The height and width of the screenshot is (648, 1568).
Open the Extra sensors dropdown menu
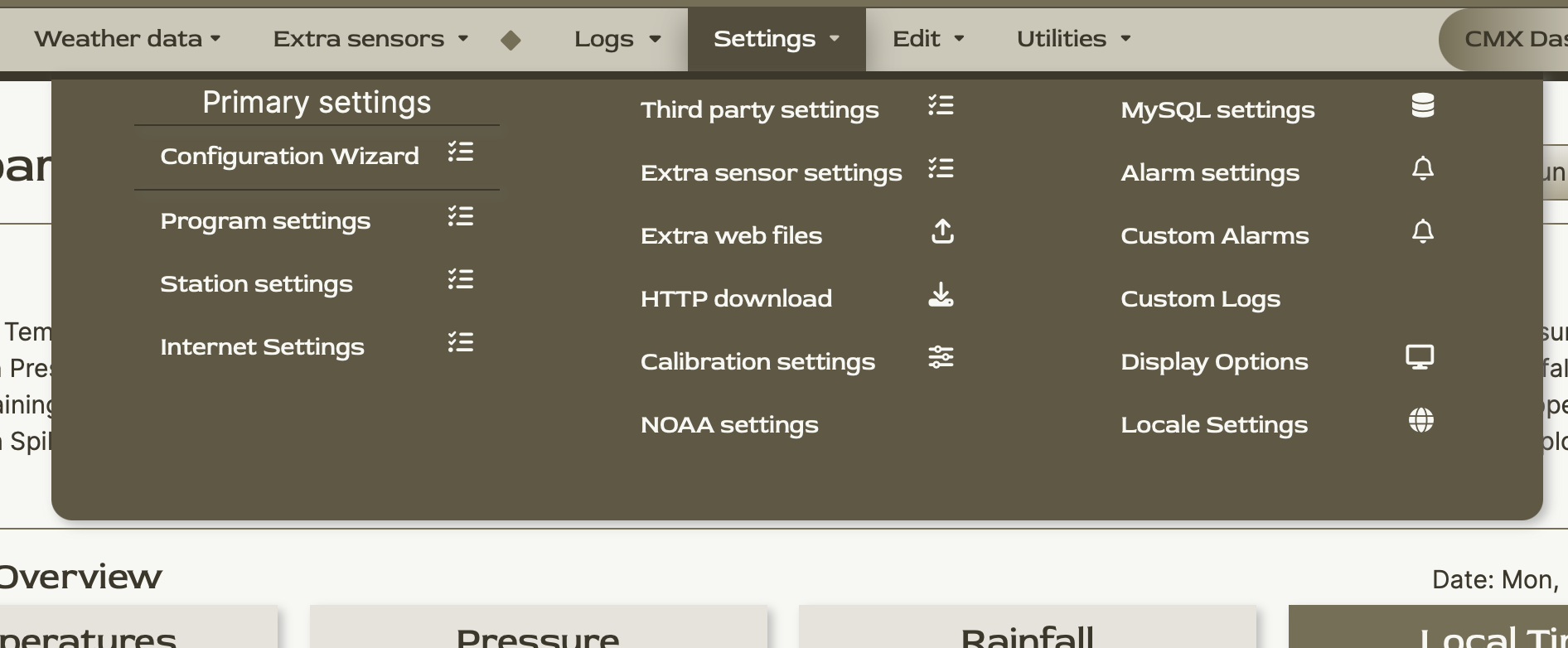(370, 39)
